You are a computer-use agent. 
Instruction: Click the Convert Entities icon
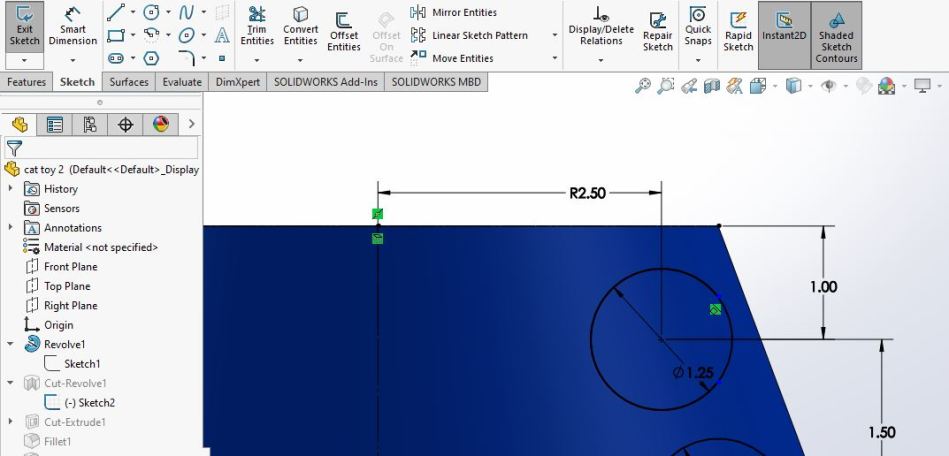(300, 28)
